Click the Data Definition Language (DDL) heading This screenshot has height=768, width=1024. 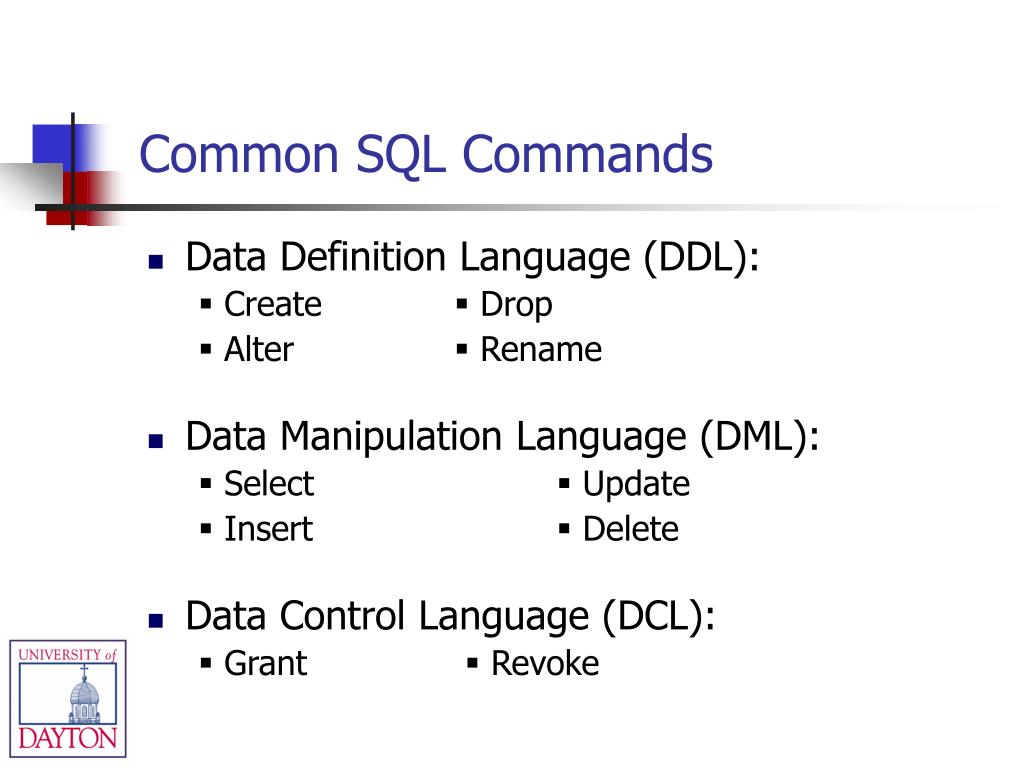click(473, 257)
